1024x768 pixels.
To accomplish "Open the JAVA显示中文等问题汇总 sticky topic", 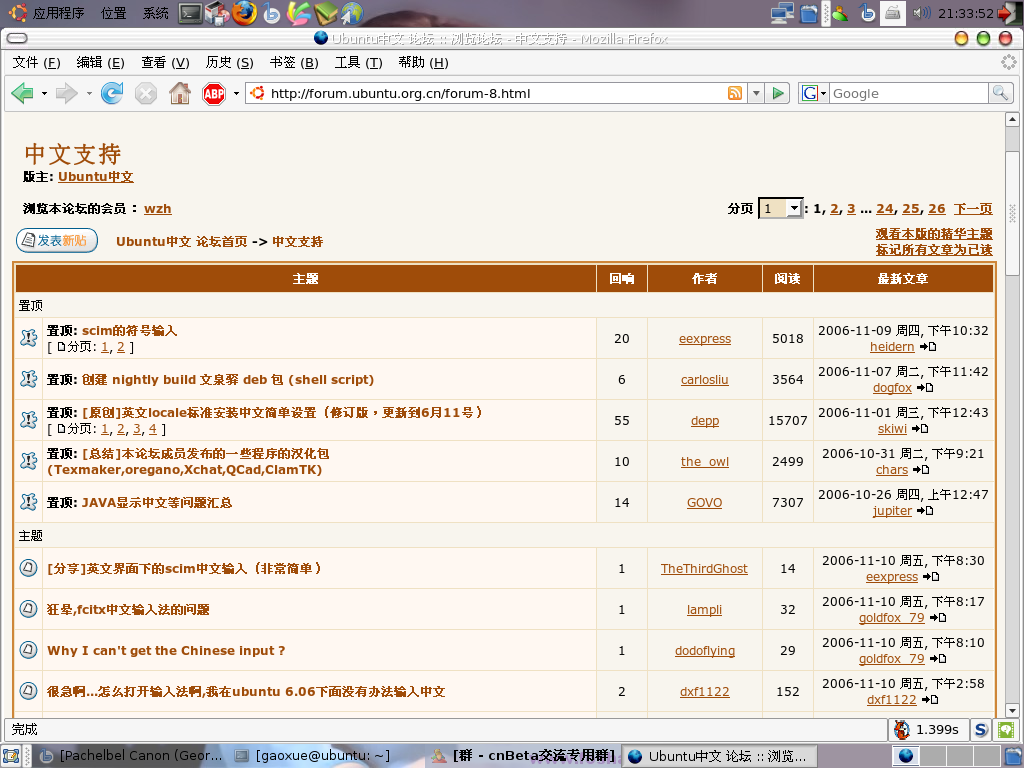I will 157,503.
